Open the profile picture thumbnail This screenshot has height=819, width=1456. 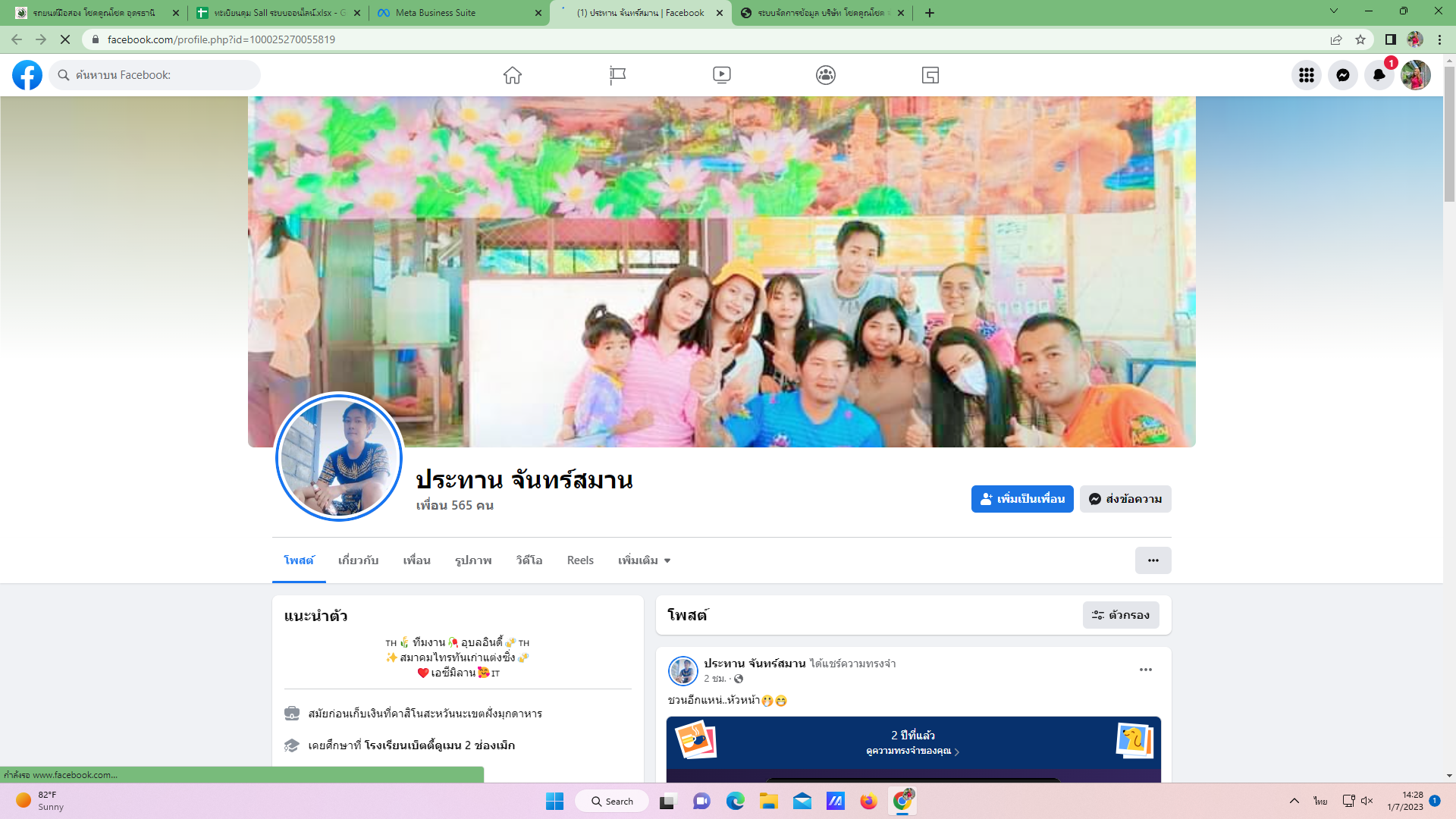pos(339,457)
